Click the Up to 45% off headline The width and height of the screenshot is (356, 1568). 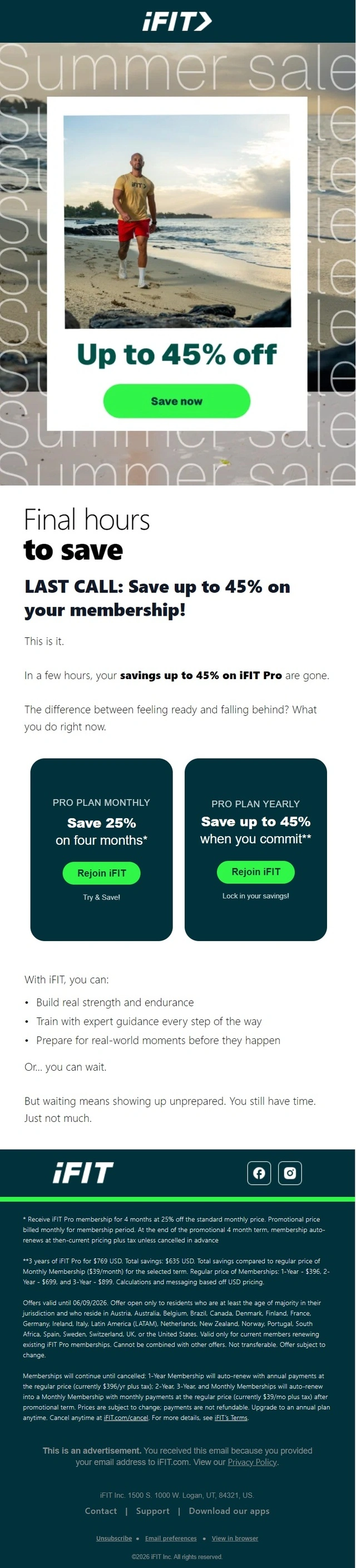177,354
